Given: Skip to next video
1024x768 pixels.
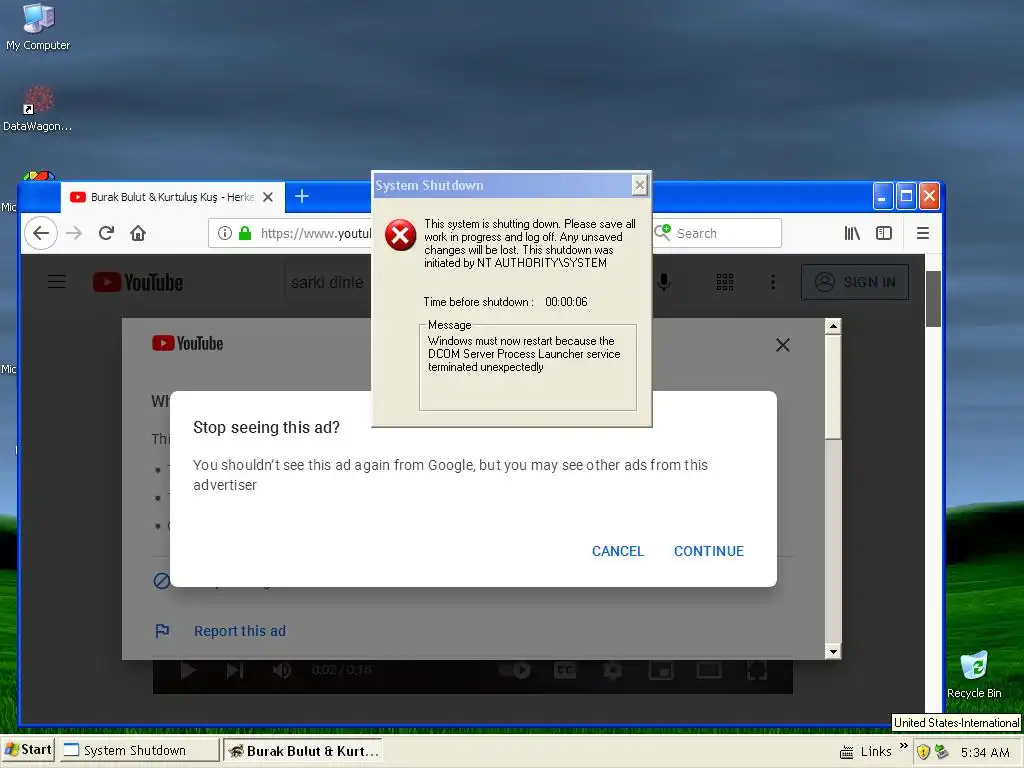Looking at the screenshot, I should (235, 671).
